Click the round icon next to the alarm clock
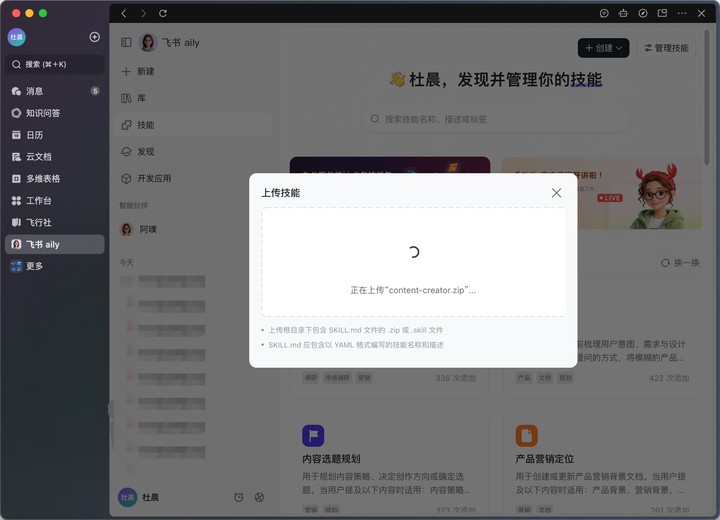This screenshot has width=720, height=520. tap(259, 497)
